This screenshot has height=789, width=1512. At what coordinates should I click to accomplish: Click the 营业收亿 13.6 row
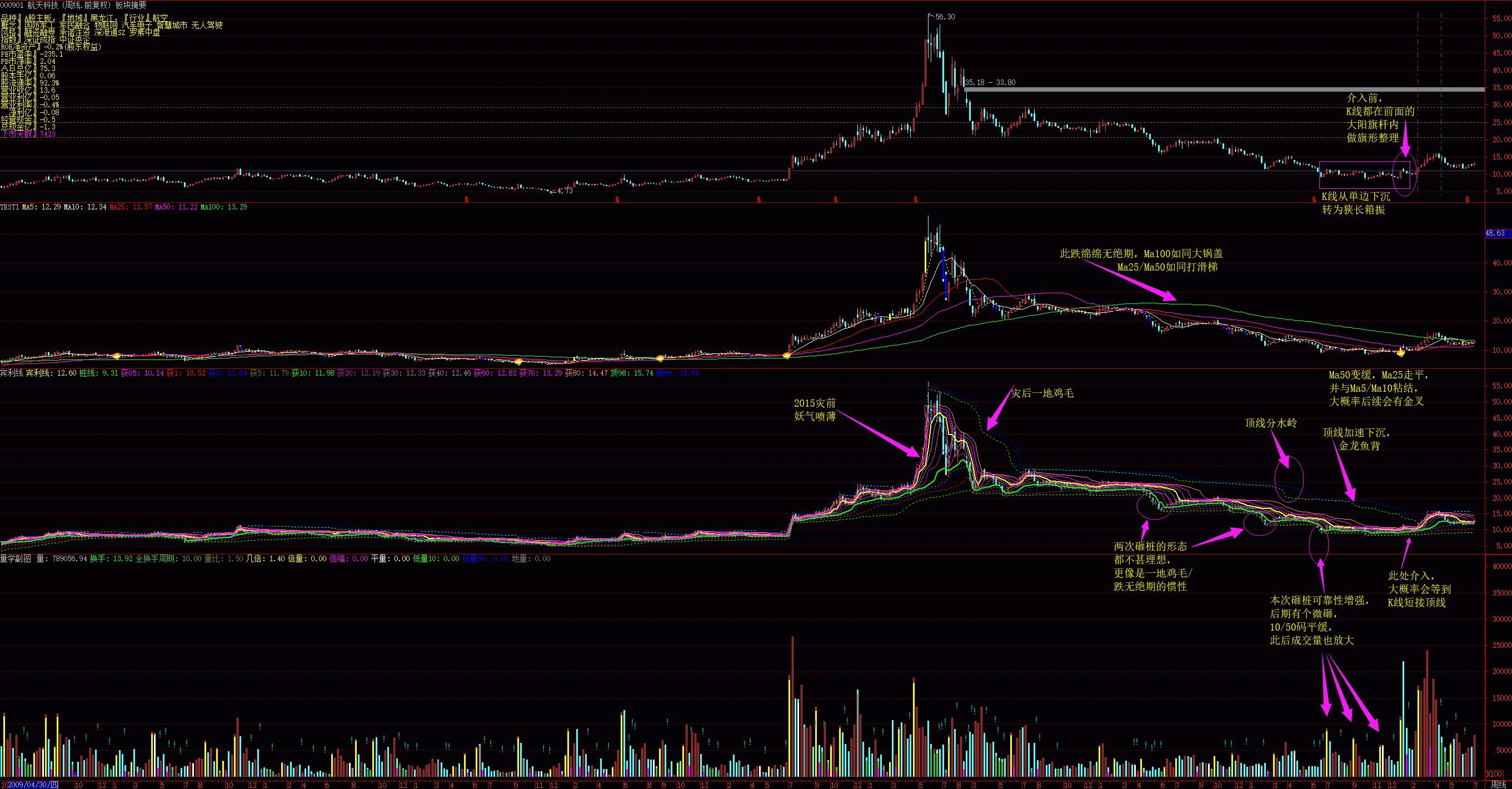[28, 91]
